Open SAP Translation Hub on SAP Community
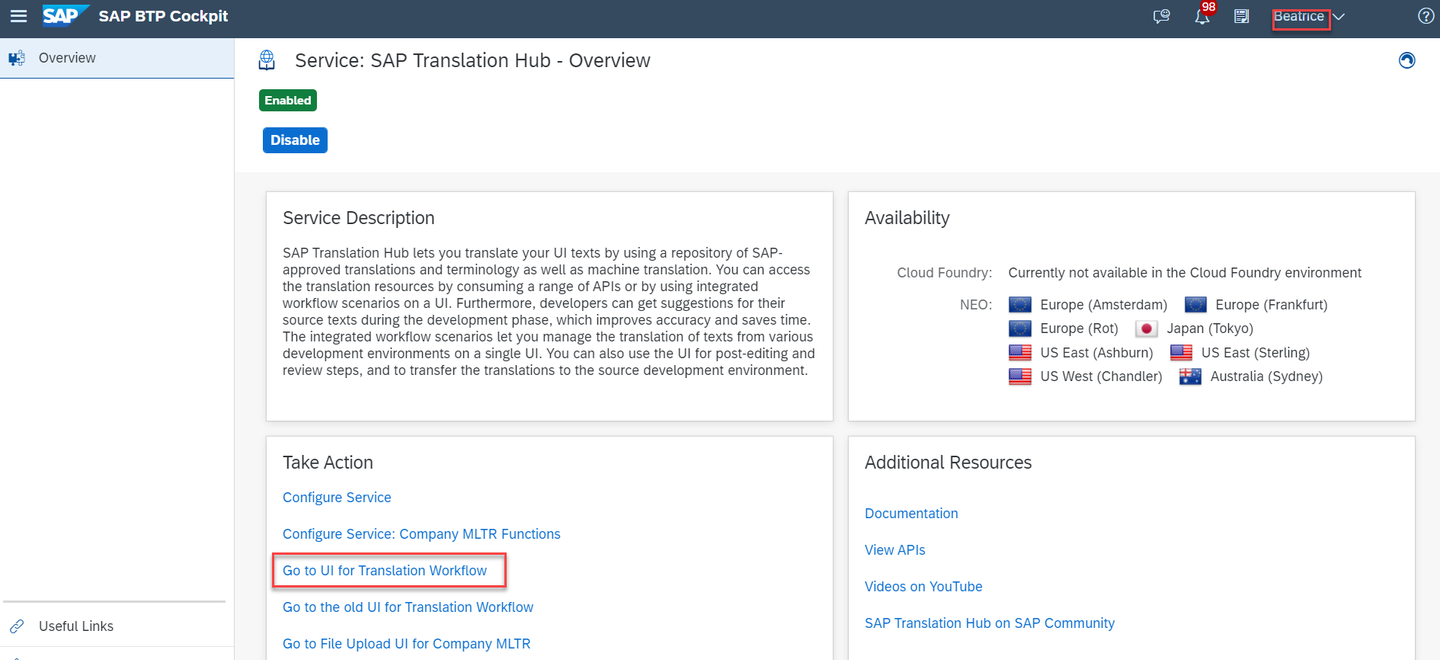The width and height of the screenshot is (1440, 660). tap(990, 623)
